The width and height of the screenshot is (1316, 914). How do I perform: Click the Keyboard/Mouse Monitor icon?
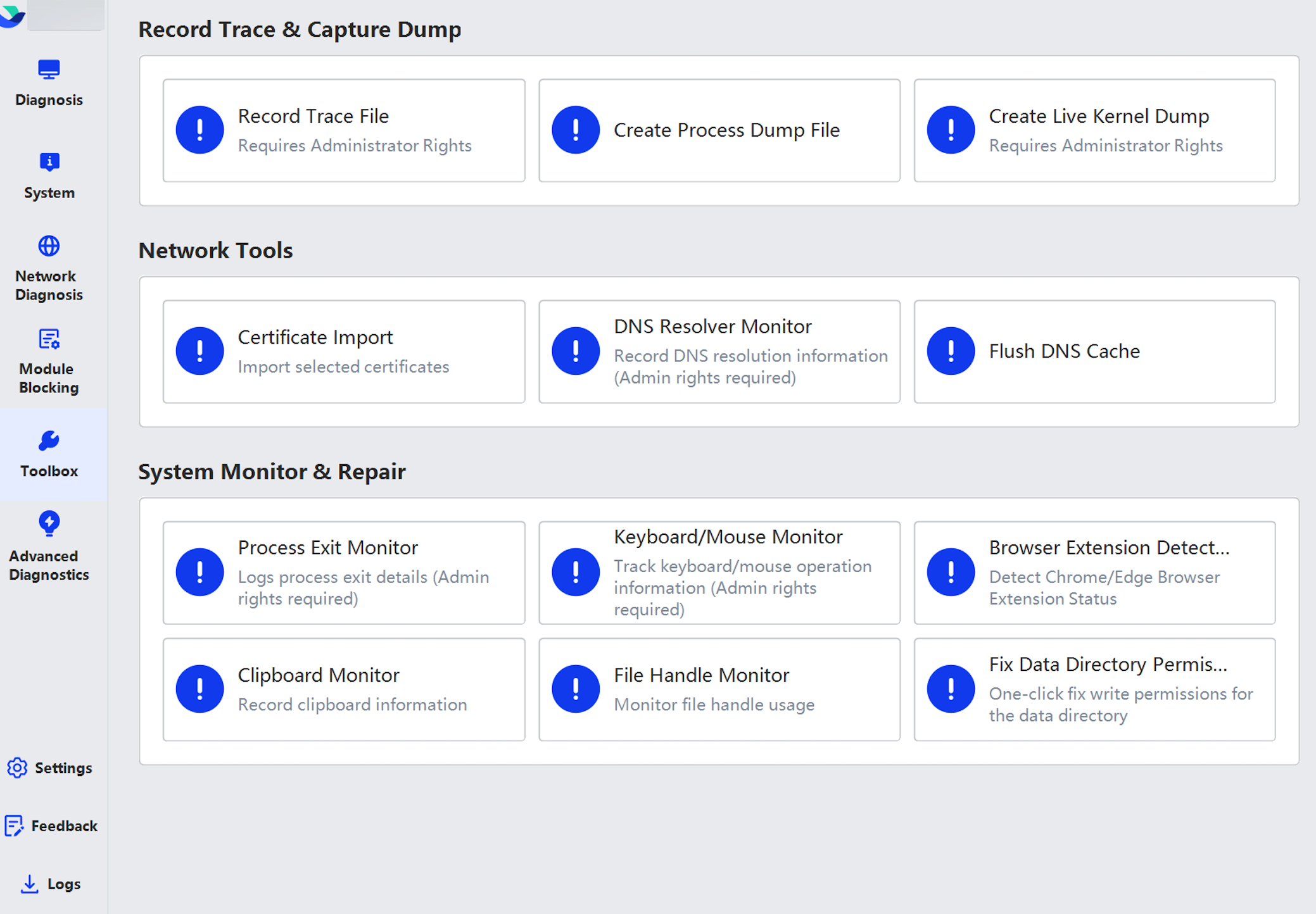(575, 572)
